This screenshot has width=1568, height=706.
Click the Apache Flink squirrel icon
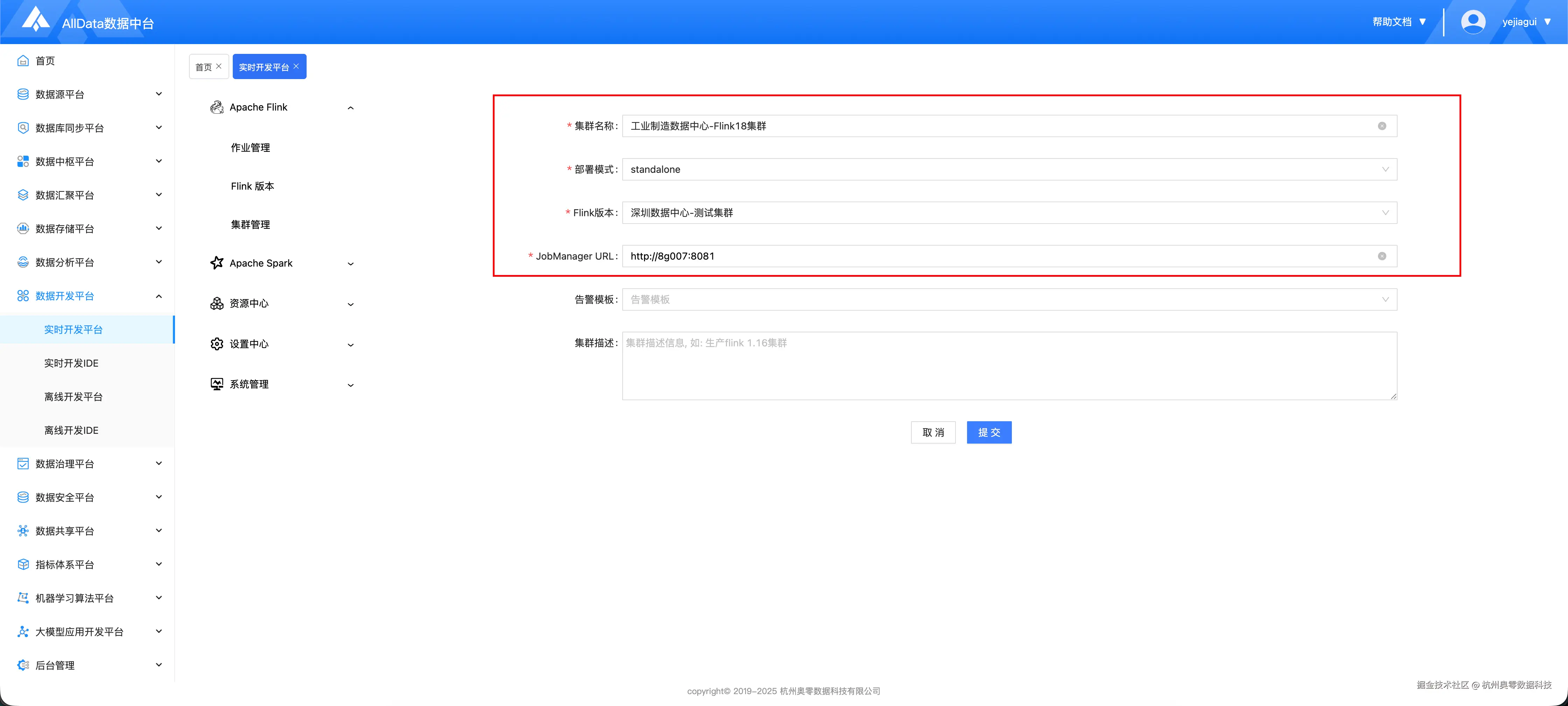(x=217, y=108)
